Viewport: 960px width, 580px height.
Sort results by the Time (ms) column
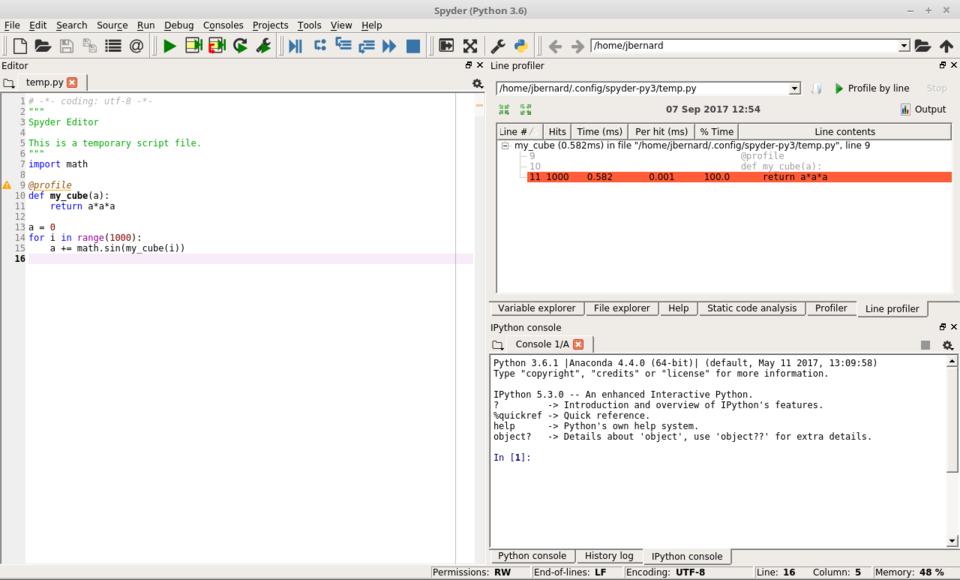click(599, 132)
